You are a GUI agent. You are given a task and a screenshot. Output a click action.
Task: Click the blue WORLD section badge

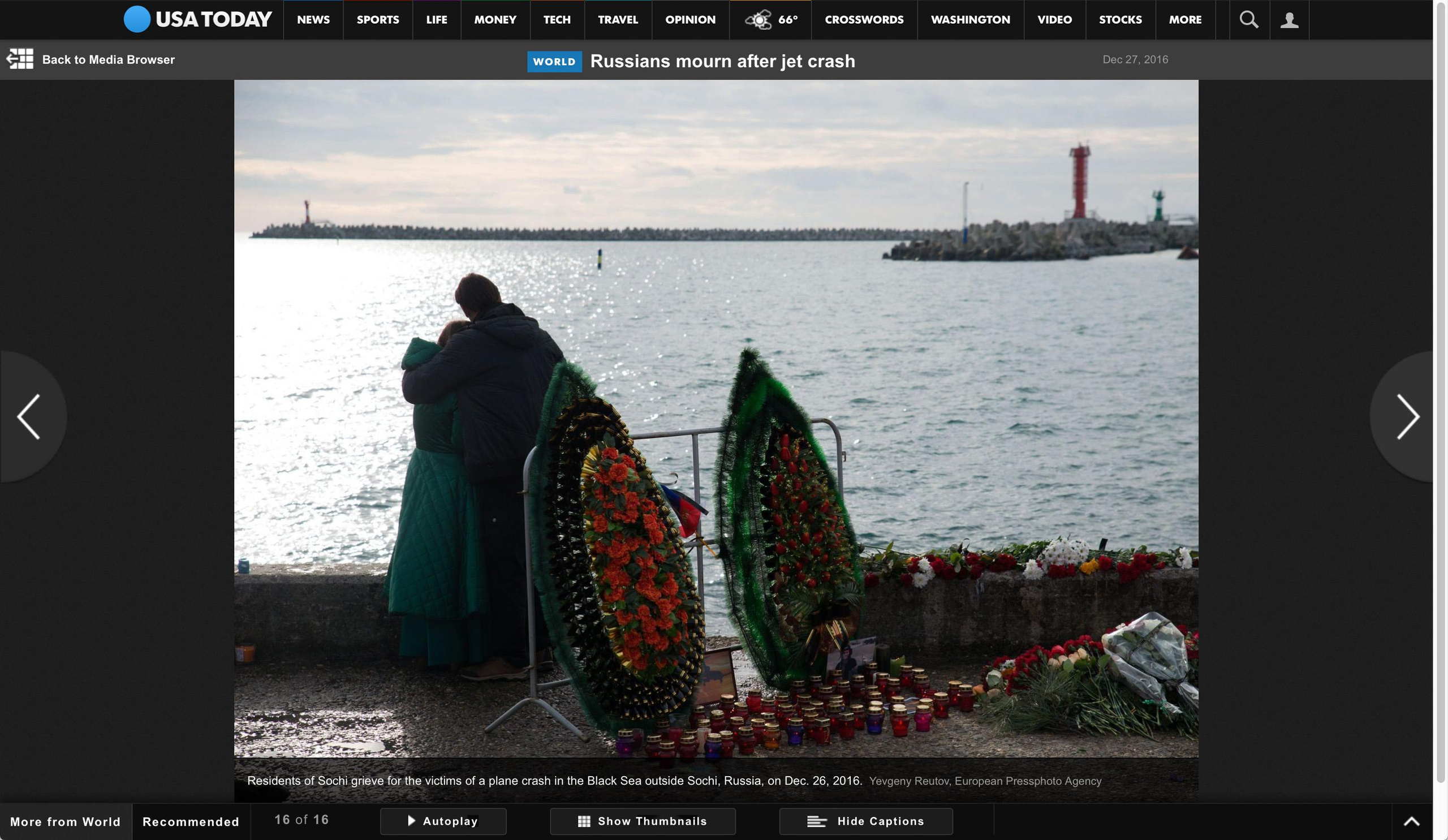pyautogui.click(x=554, y=62)
